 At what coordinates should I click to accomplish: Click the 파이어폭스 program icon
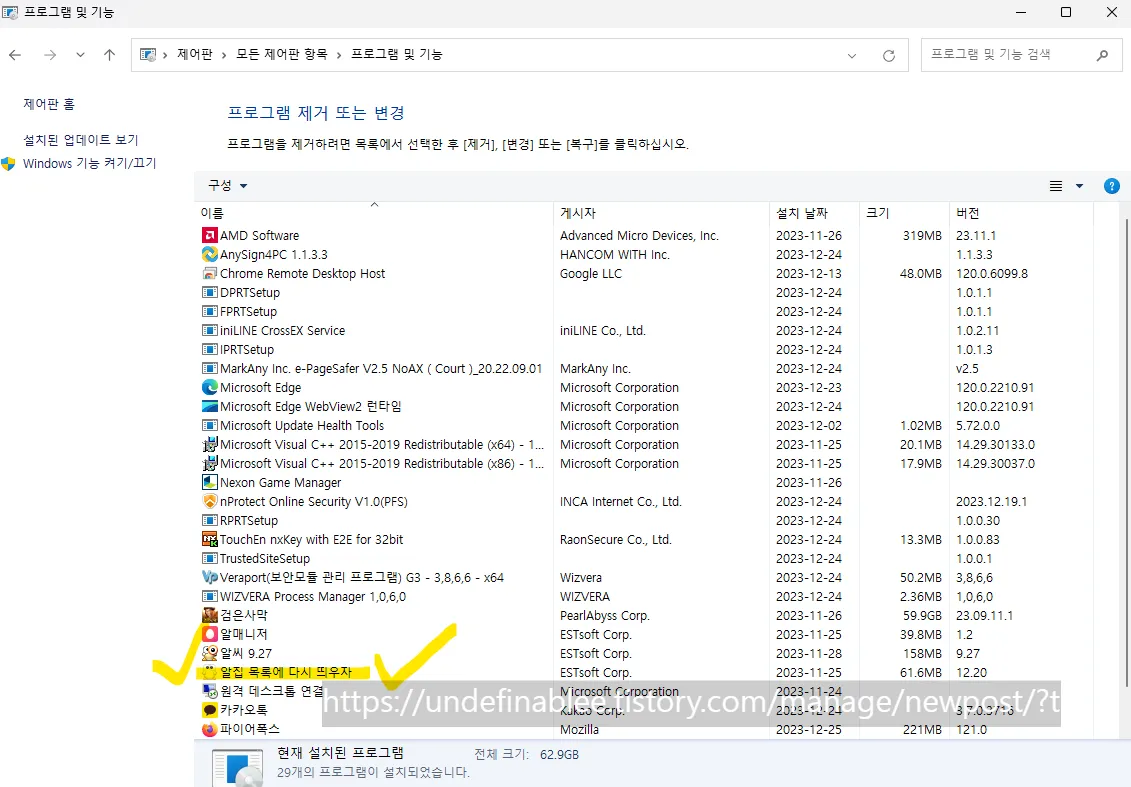pyautogui.click(x=209, y=729)
